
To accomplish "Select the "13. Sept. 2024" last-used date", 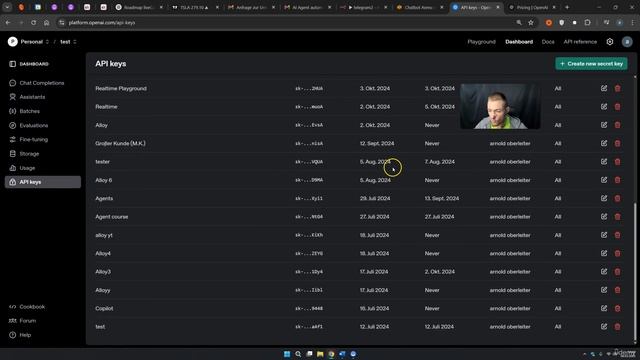I will point(442,198).
